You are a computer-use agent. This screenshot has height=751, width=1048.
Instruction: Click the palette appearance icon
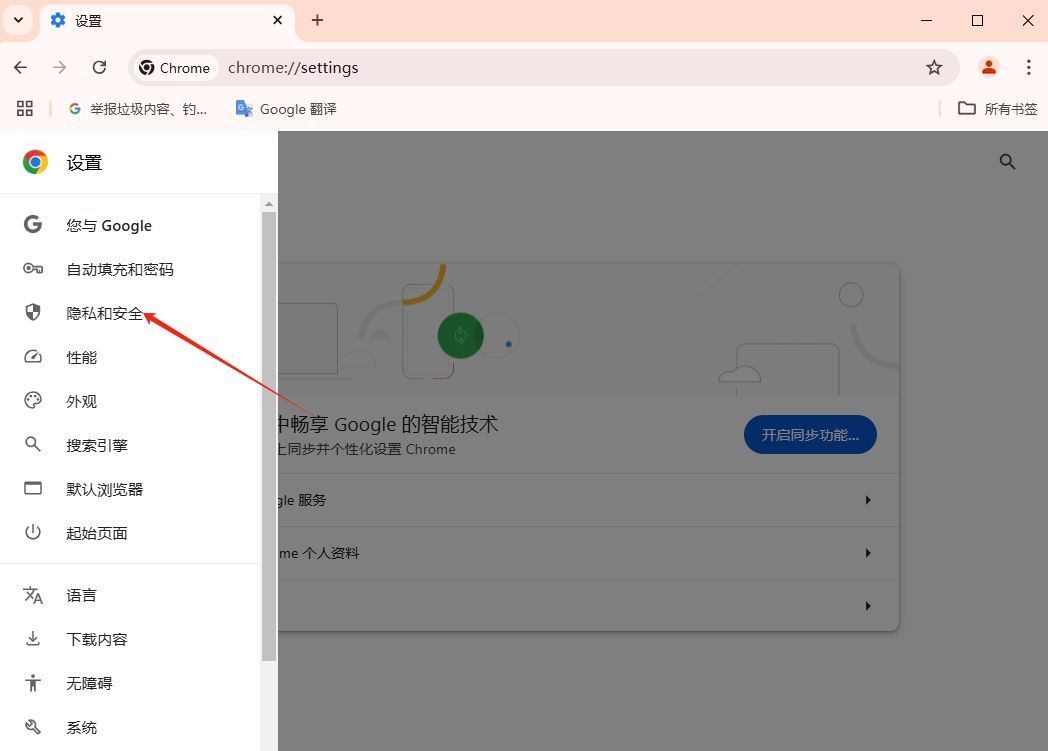click(33, 400)
